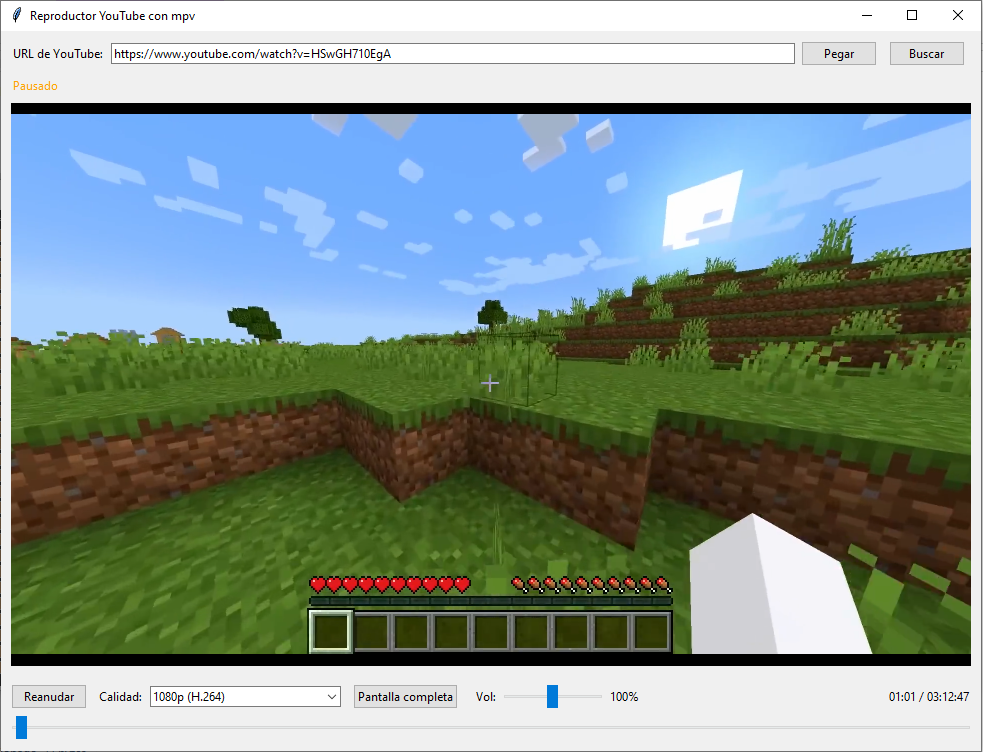The width and height of the screenshot is (983, 752).
Task: Minimize the Reproductor YouTube window
Action: point(865,15)
